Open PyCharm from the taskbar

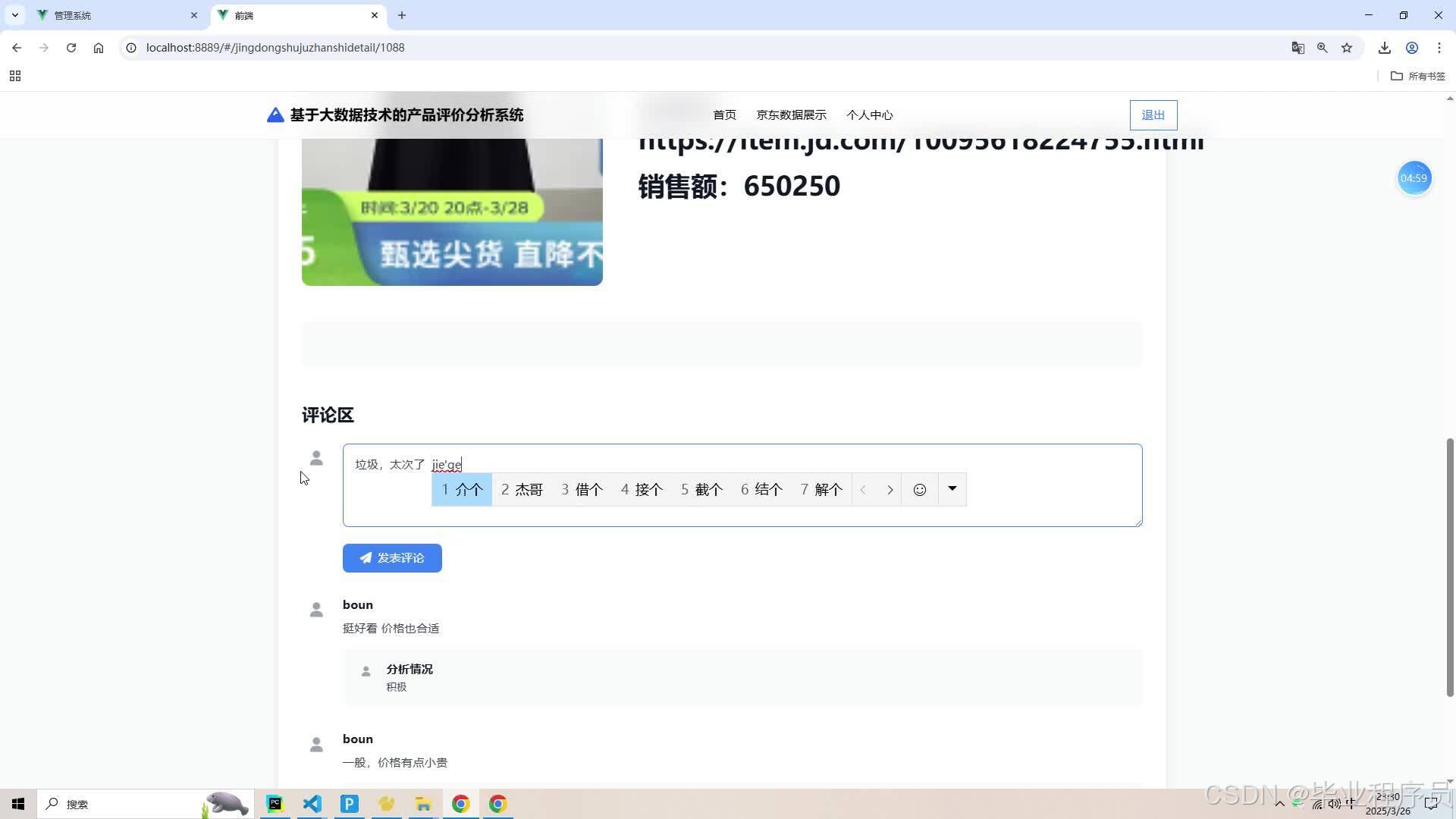tap(275, 804)
